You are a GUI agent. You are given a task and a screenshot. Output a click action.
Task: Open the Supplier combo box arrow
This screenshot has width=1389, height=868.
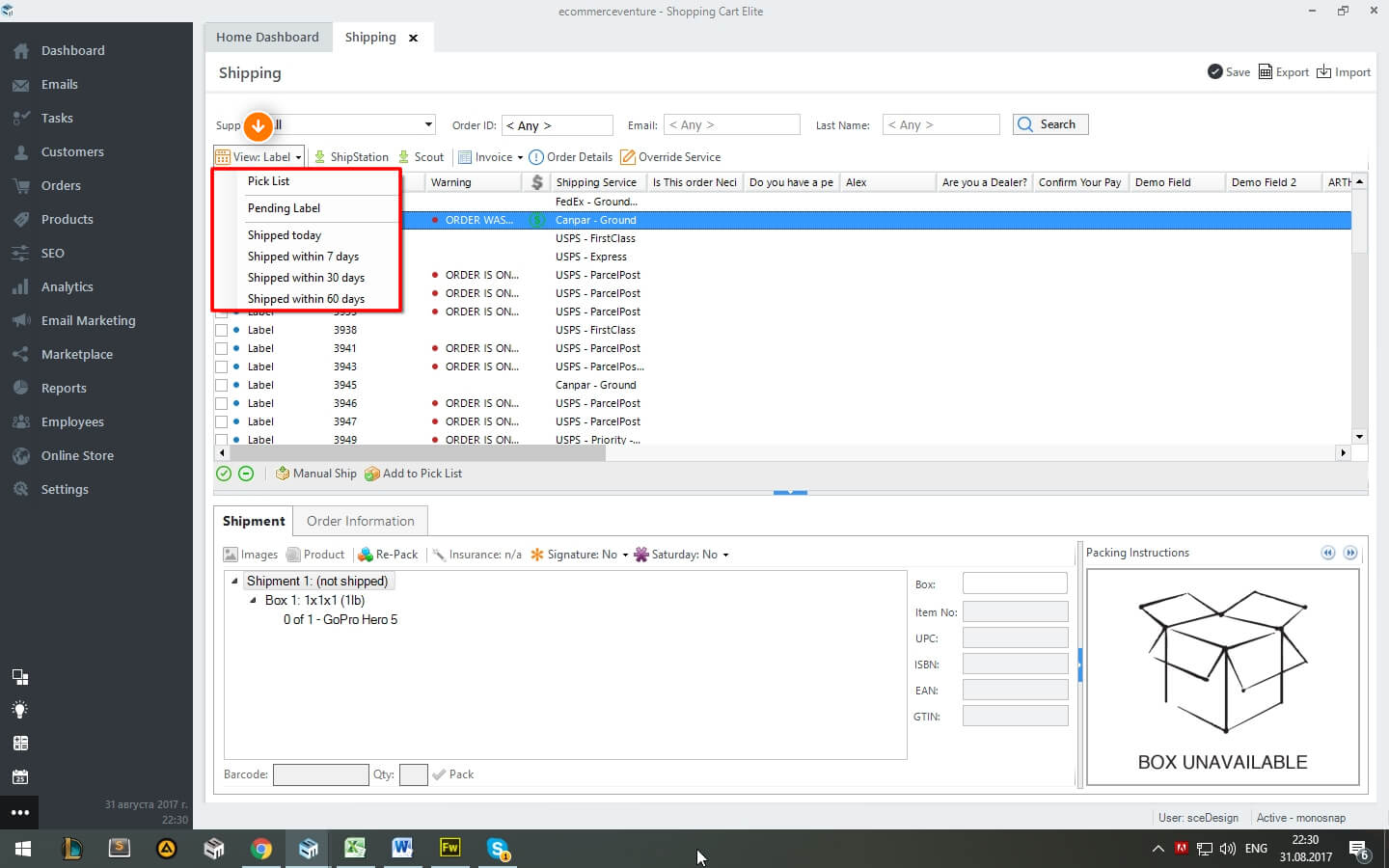point(428,124)
